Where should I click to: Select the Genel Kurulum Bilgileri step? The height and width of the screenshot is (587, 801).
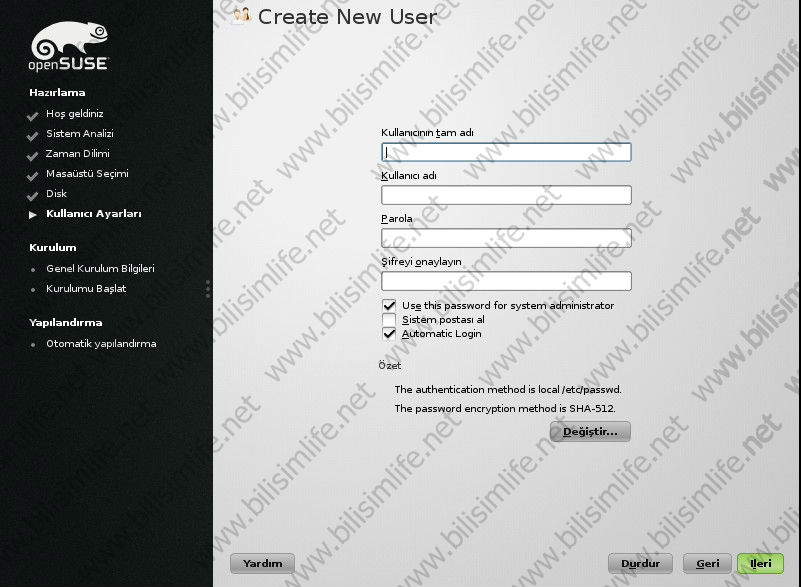pos(100,268)
